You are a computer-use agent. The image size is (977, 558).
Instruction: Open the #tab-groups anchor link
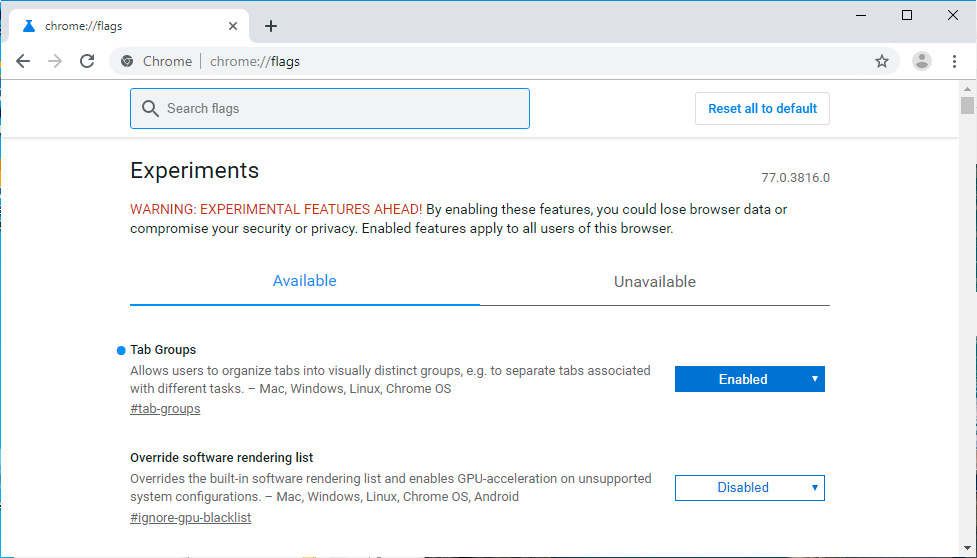pyautogui.click(x=165, y=408)
